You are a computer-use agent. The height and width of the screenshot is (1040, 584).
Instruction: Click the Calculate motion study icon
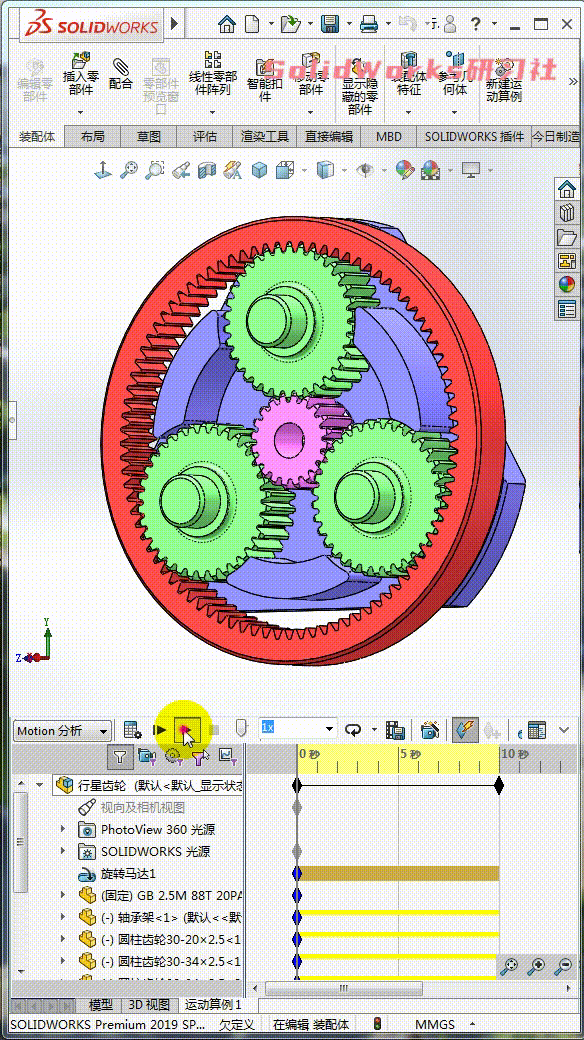coord(133,730)
